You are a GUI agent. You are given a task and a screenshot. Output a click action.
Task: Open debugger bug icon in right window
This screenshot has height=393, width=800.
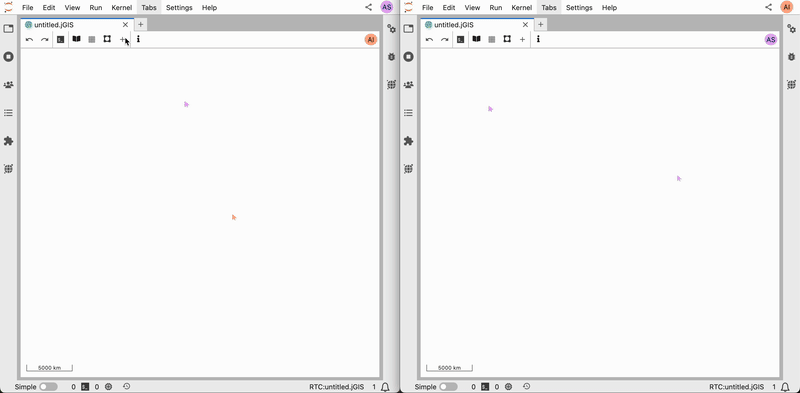pos(791,57)
